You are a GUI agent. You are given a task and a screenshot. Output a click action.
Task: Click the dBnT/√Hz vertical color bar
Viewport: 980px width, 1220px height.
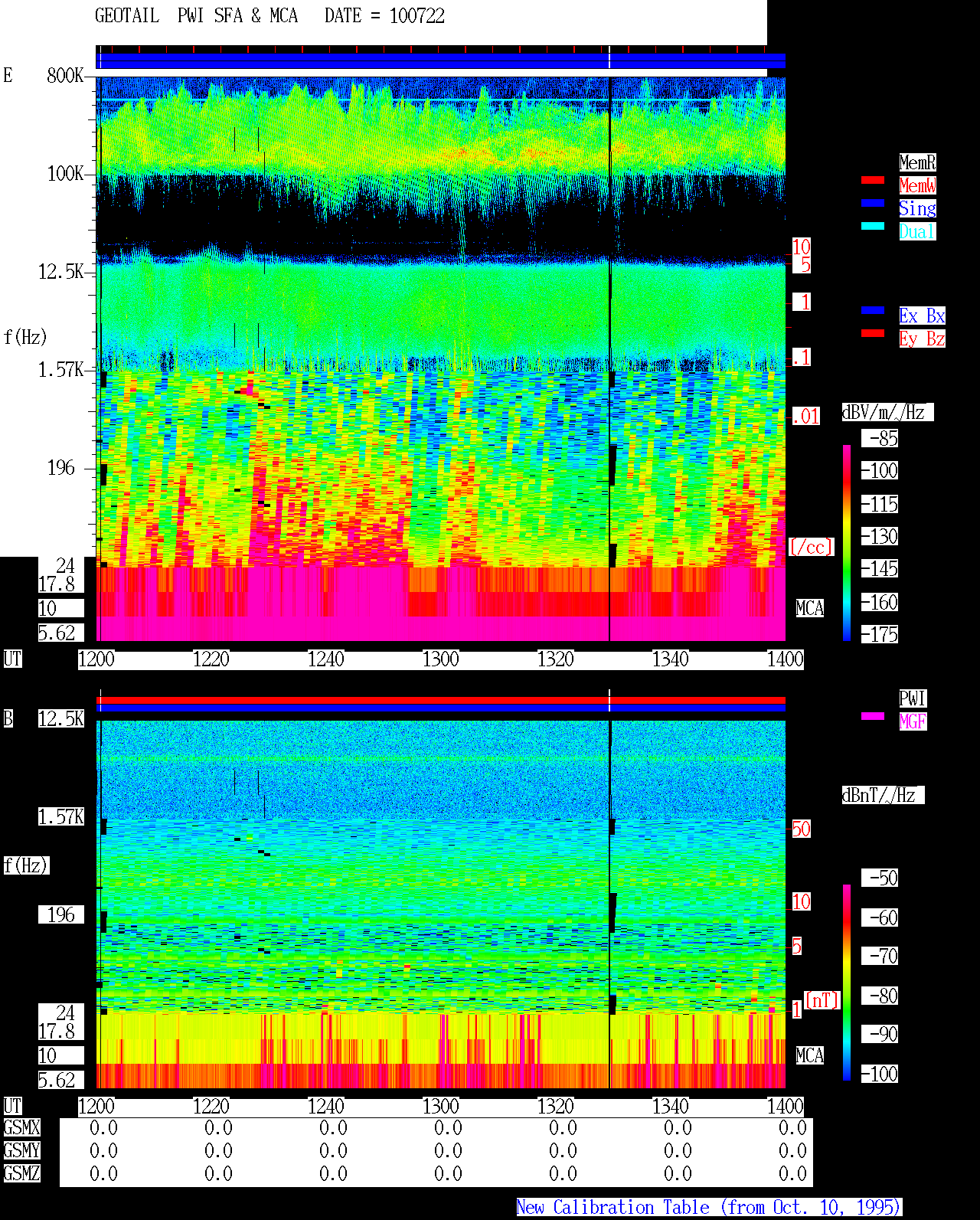[x=847, y=983]
